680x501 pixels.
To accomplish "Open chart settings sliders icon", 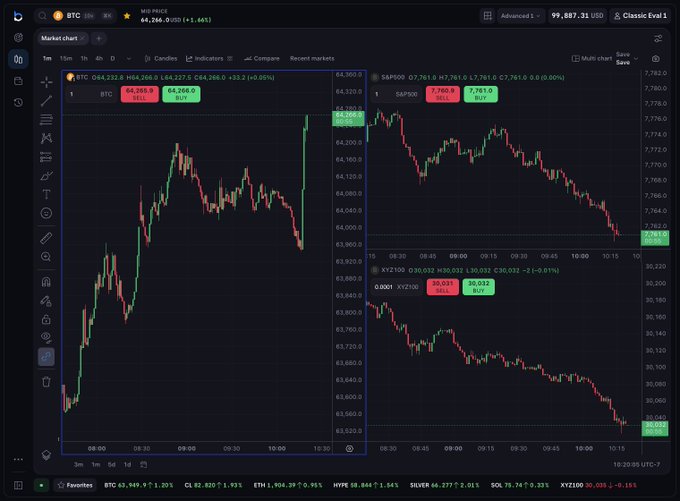I will pyautogui.click(x=658, y=39).
